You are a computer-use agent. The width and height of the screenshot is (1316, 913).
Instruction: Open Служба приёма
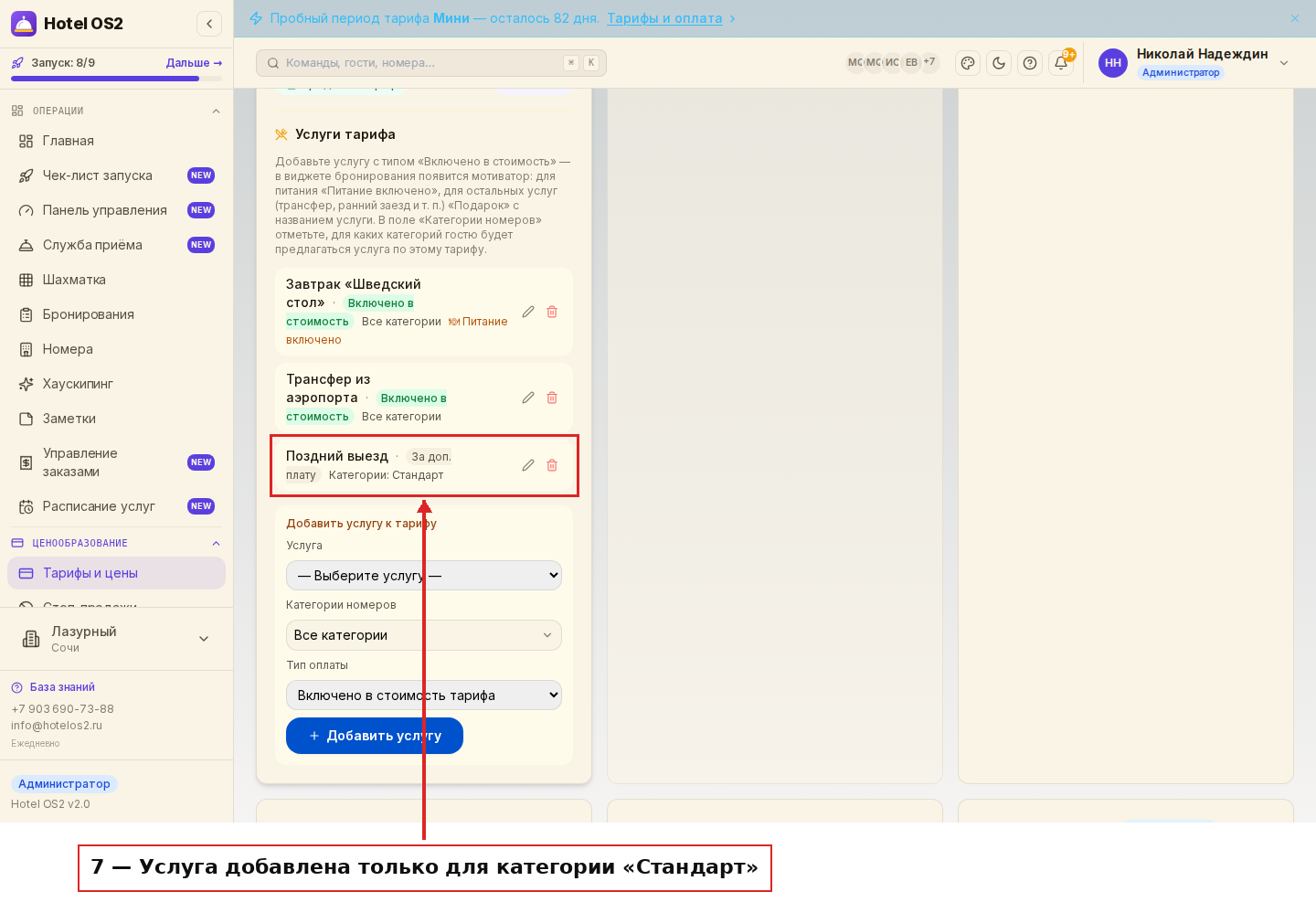pyautogui.click(x=116, y=245)
